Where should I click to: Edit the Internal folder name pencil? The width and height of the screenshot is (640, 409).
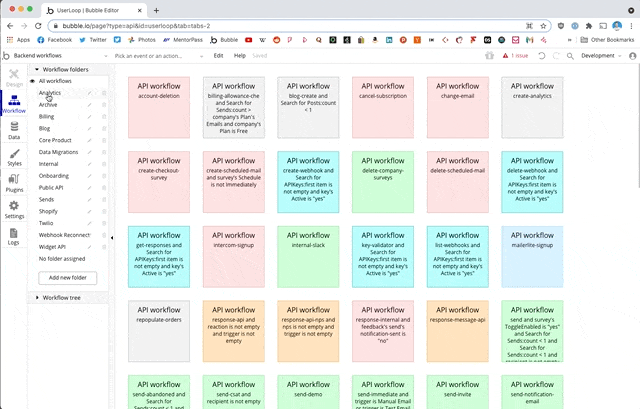pos(89,164)
